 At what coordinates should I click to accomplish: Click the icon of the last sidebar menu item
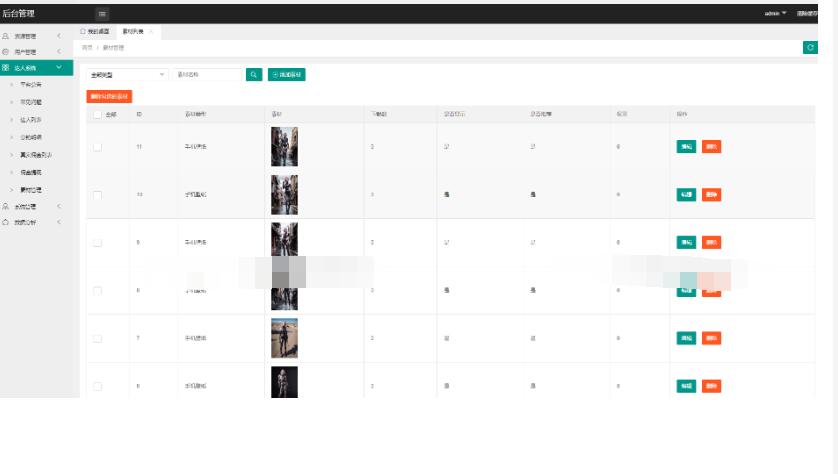tap(6, 221)
